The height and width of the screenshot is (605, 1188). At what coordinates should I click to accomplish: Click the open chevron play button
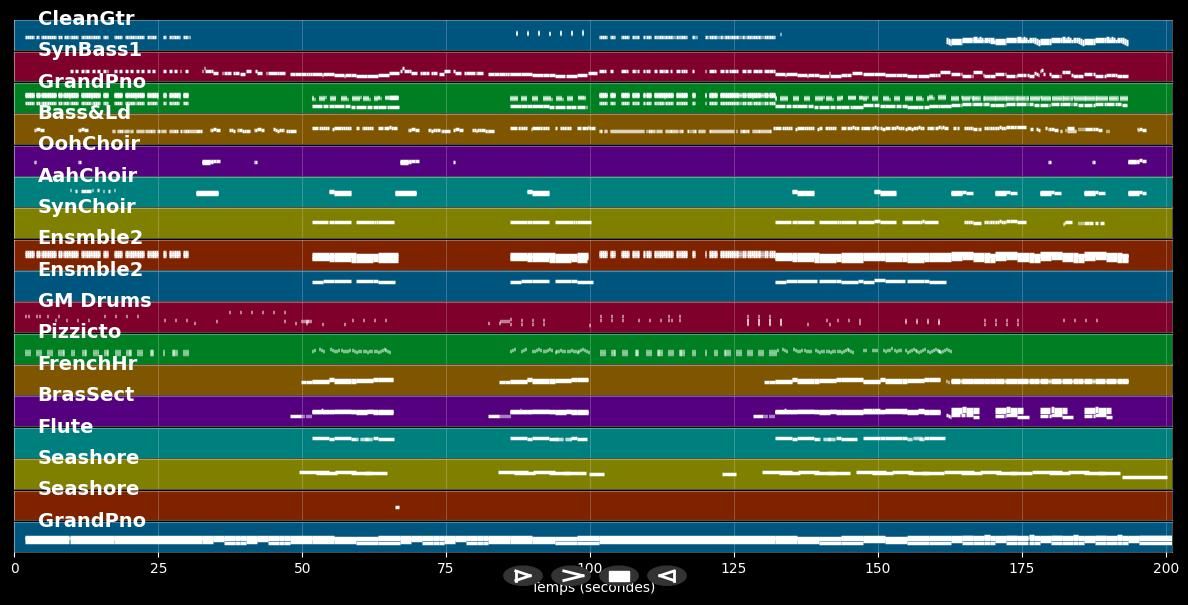571,576
